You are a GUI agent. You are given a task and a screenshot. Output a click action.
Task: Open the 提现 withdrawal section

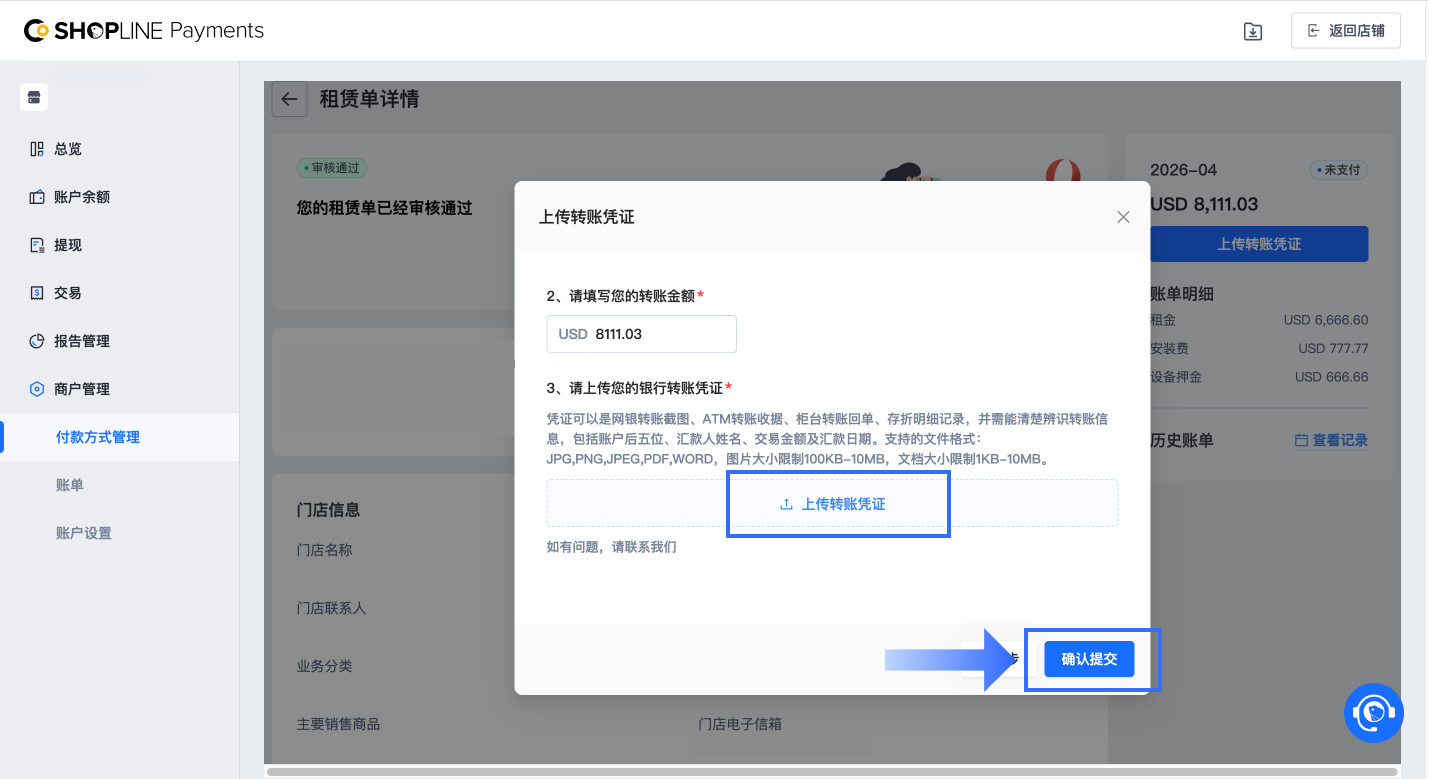[x=68, y=245]
